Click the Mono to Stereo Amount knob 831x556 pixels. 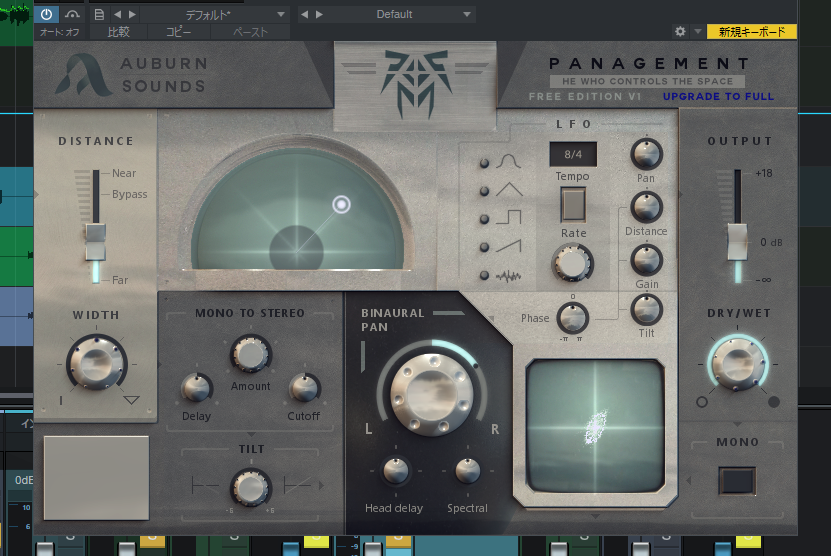tap(251, 355)
